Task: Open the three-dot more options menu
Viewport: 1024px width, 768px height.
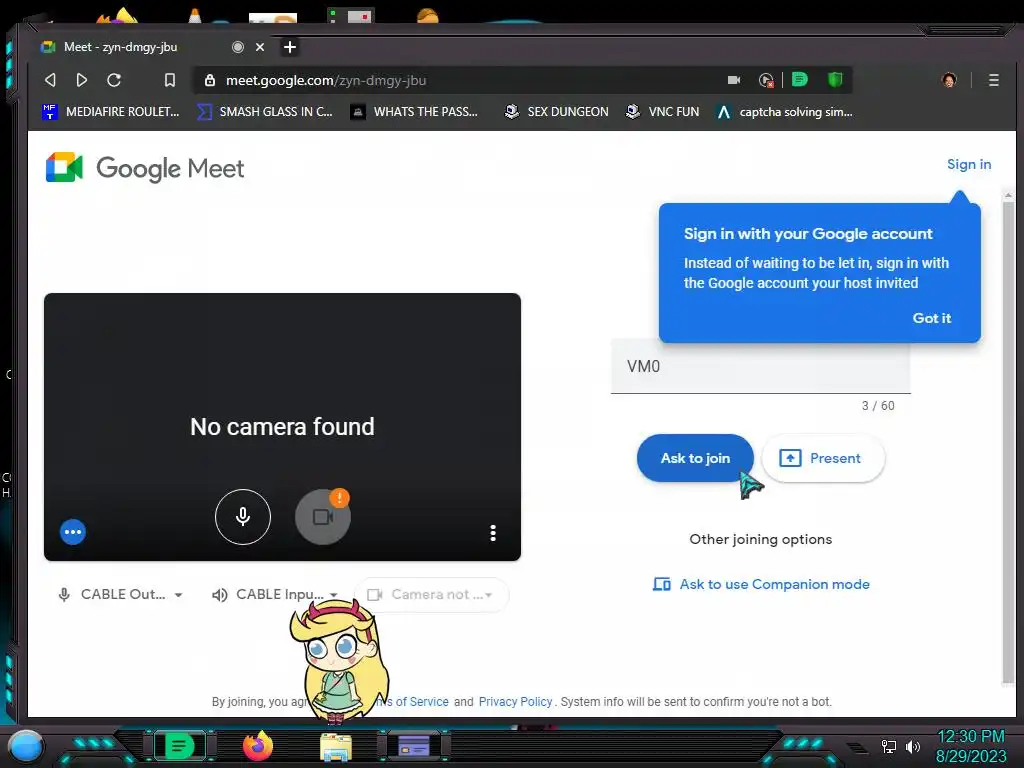Action: (493, 533)
